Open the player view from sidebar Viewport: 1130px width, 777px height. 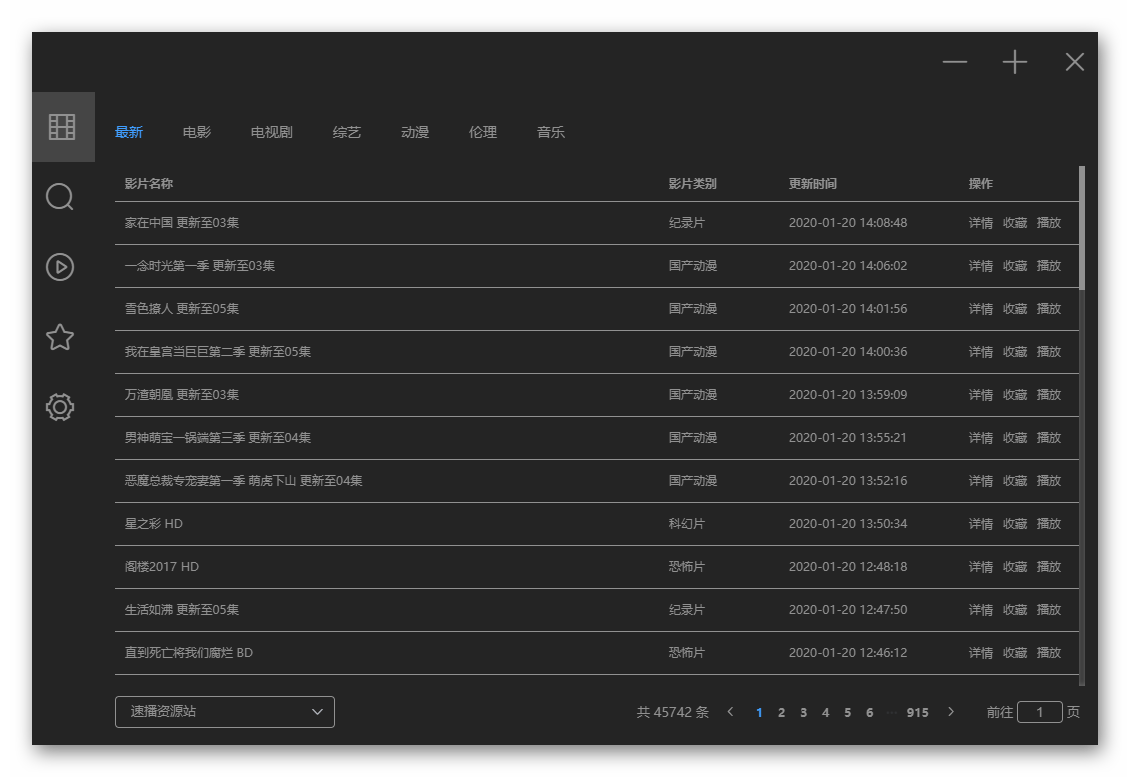click(x=60, y=267)
